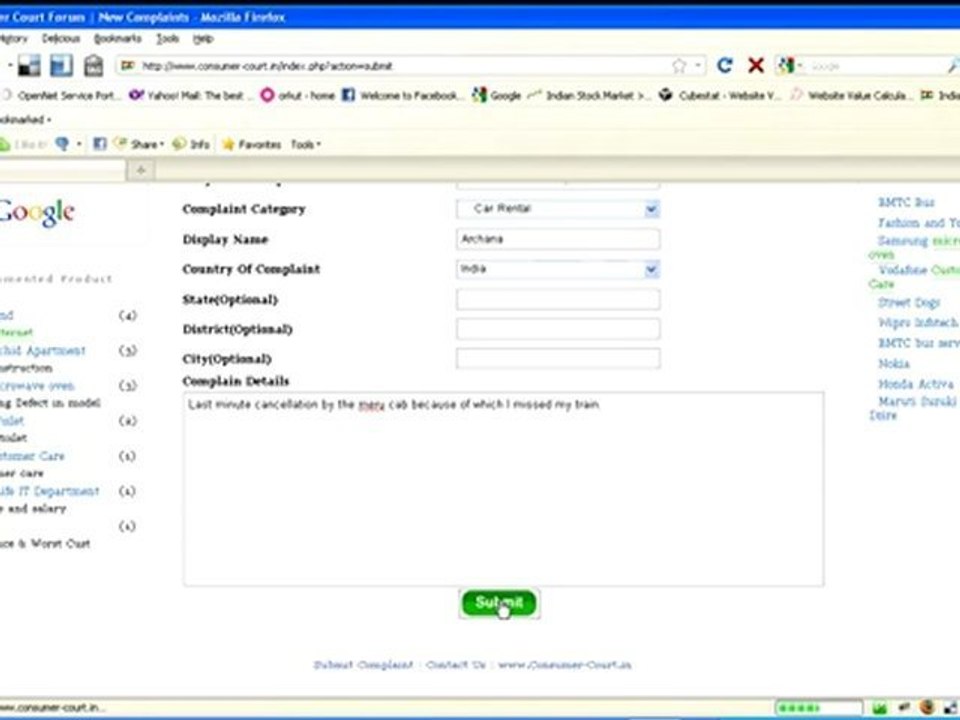Open the Nokia link in sidebar
The height and width of the screenshot is (720, 960).
click(894, 364)
